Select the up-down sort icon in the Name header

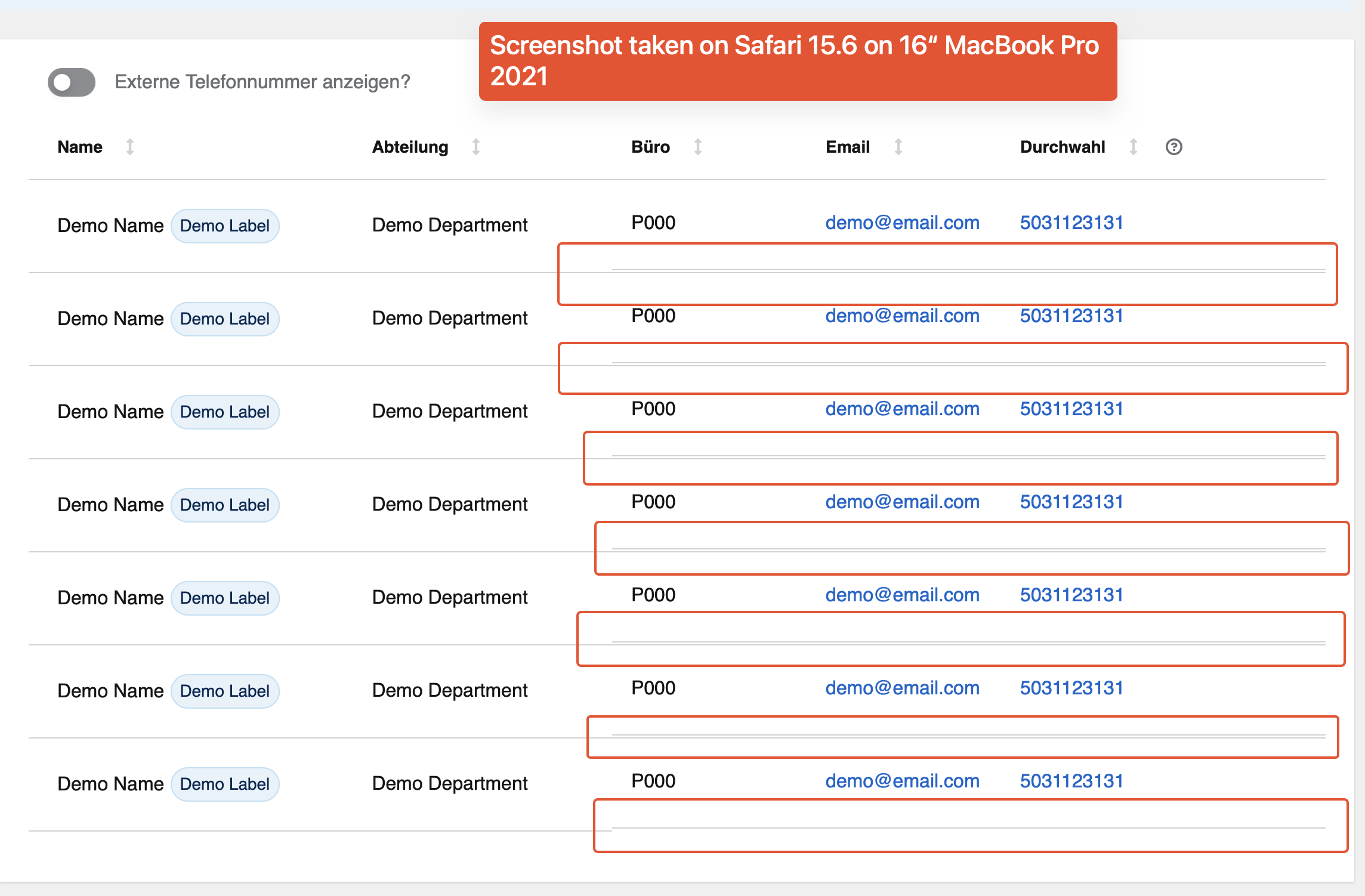tap(130, 146)
